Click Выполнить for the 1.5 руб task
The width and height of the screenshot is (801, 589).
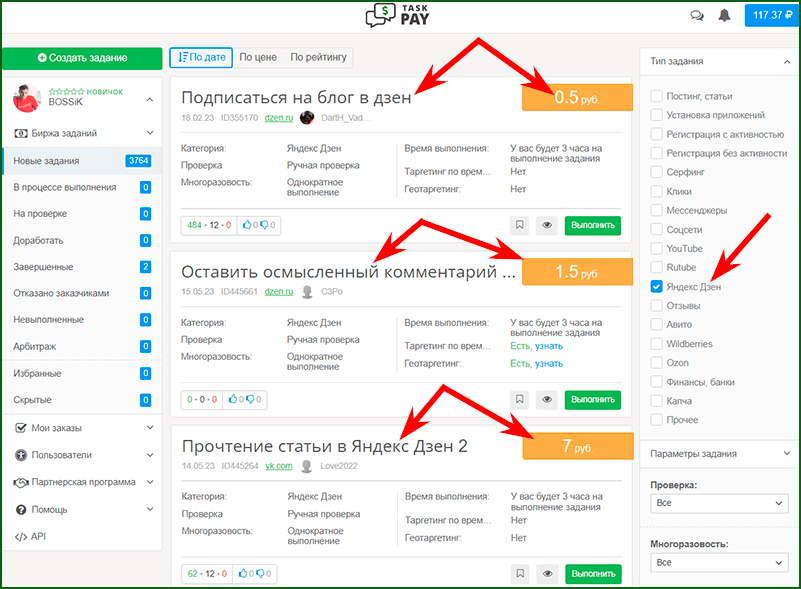coord(593,399)
